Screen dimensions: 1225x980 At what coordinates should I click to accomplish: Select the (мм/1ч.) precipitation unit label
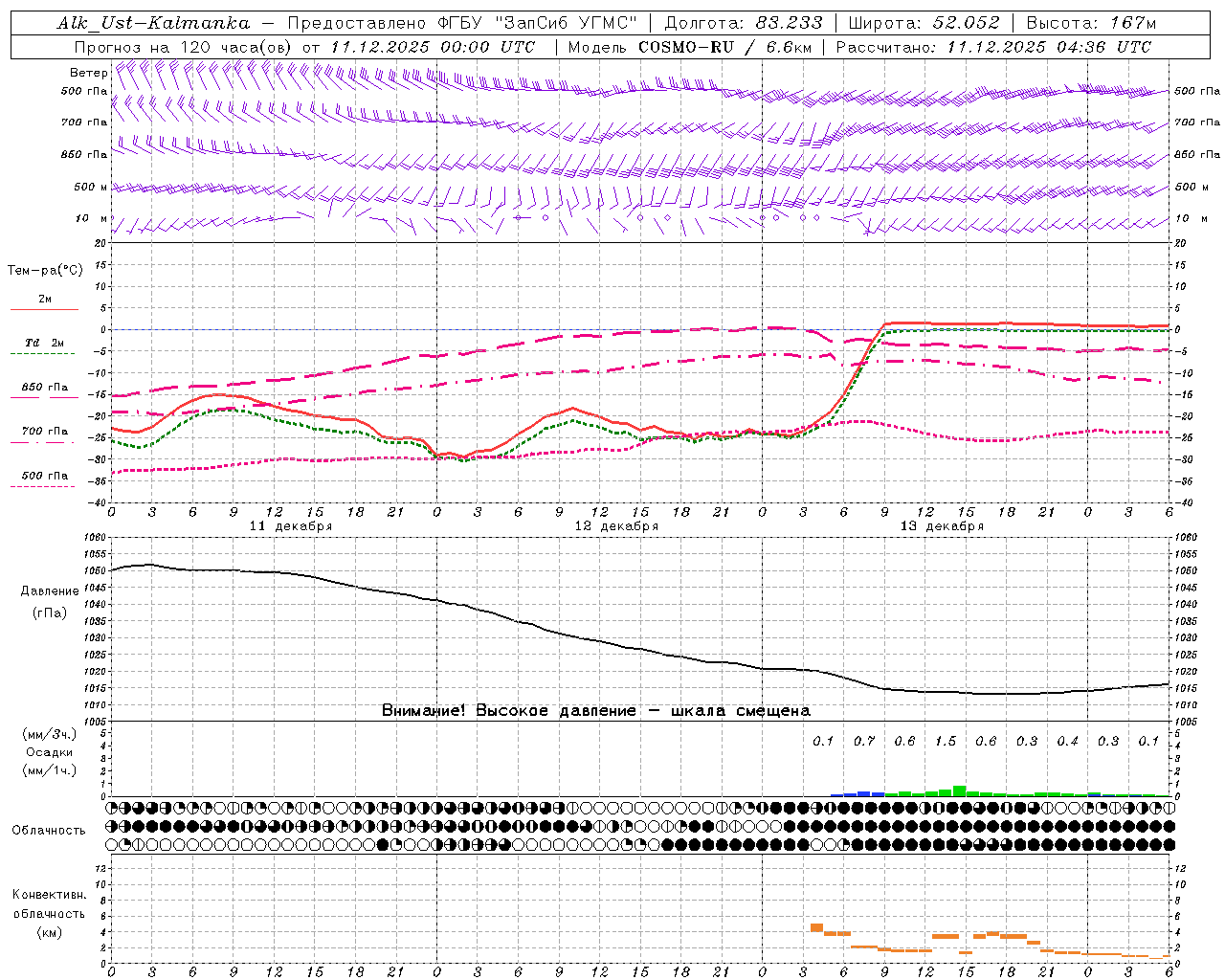tap(49, 770)
